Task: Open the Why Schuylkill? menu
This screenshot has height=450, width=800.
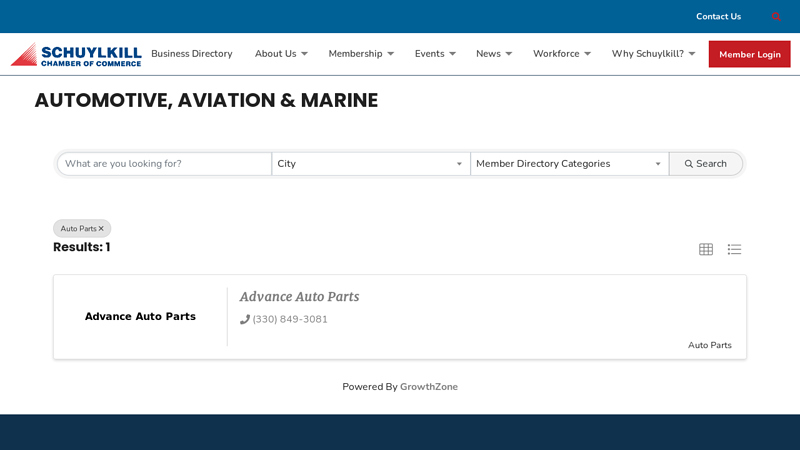Action: click(653, 54)
